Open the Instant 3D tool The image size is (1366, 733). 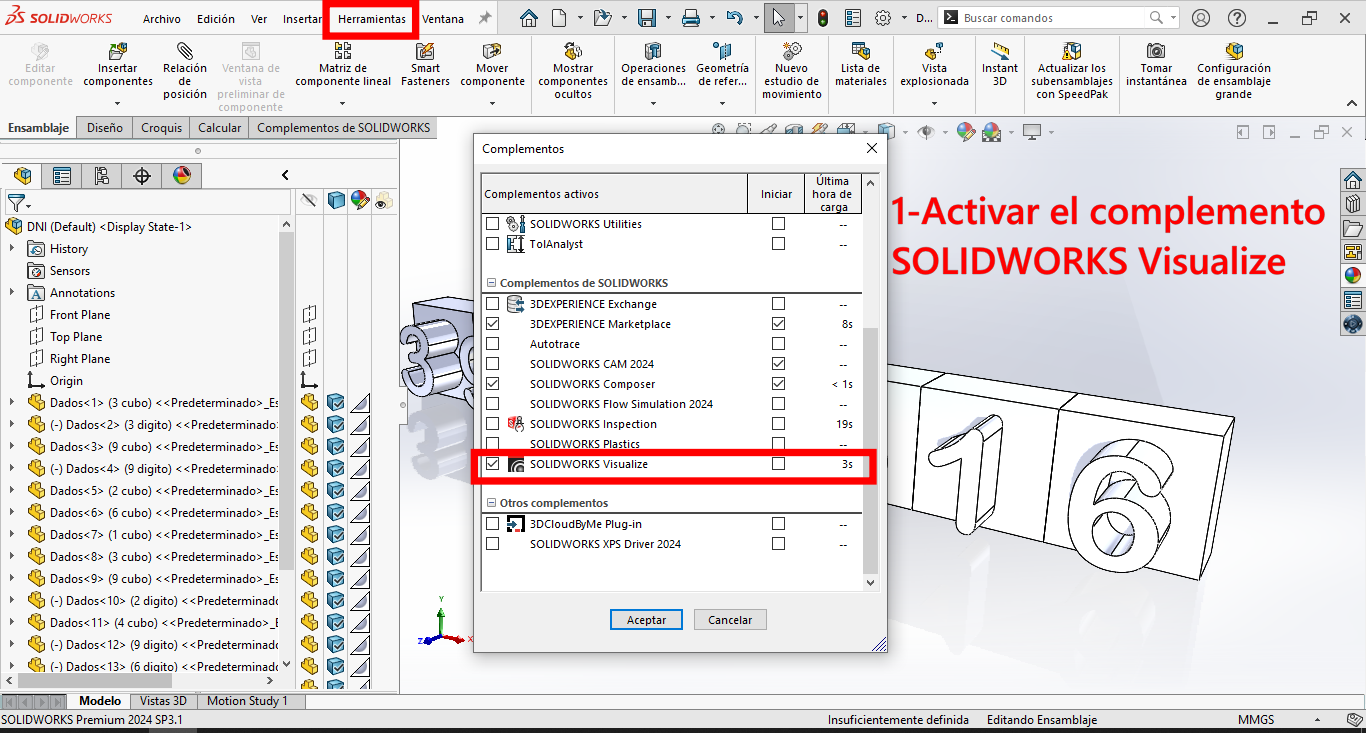coord(999,51)
